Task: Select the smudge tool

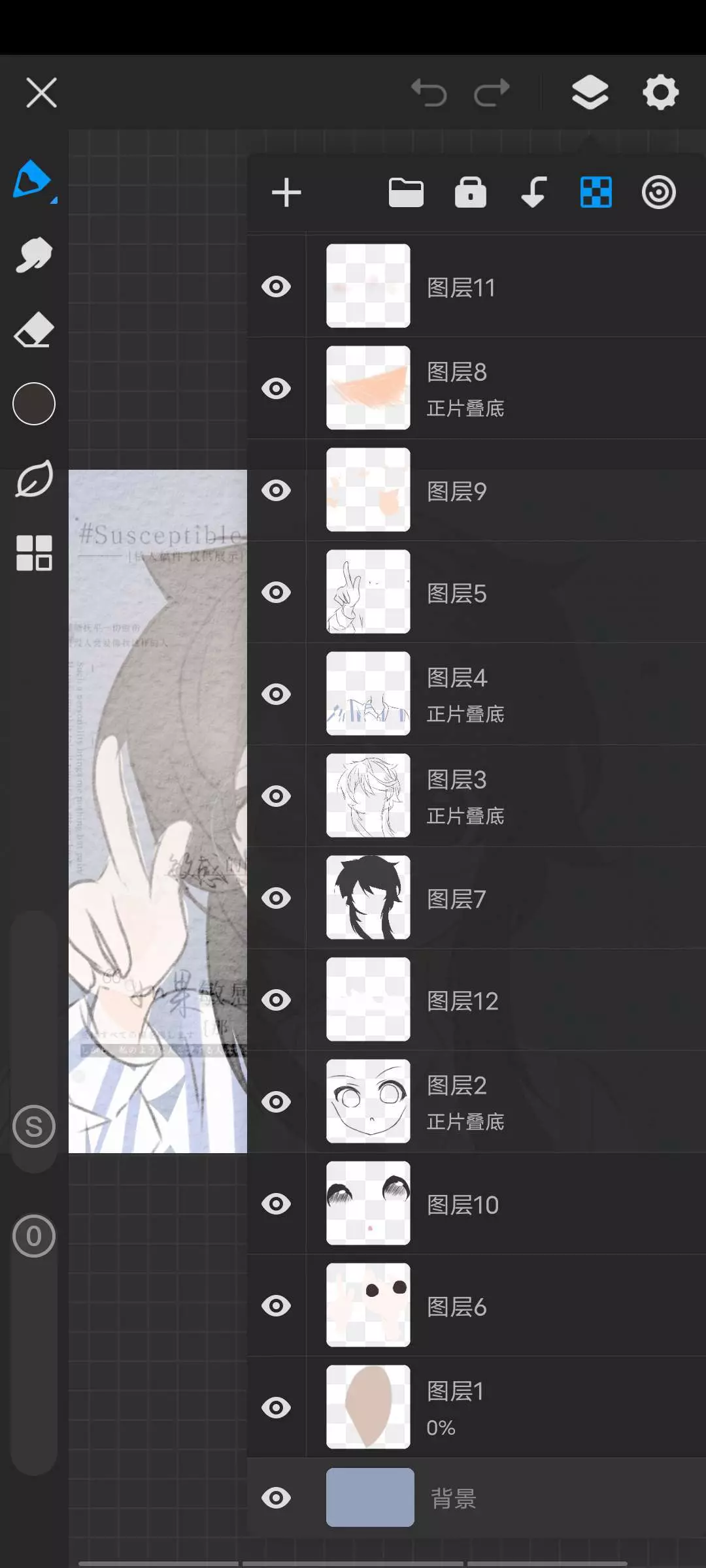Action: coord(34,254)
